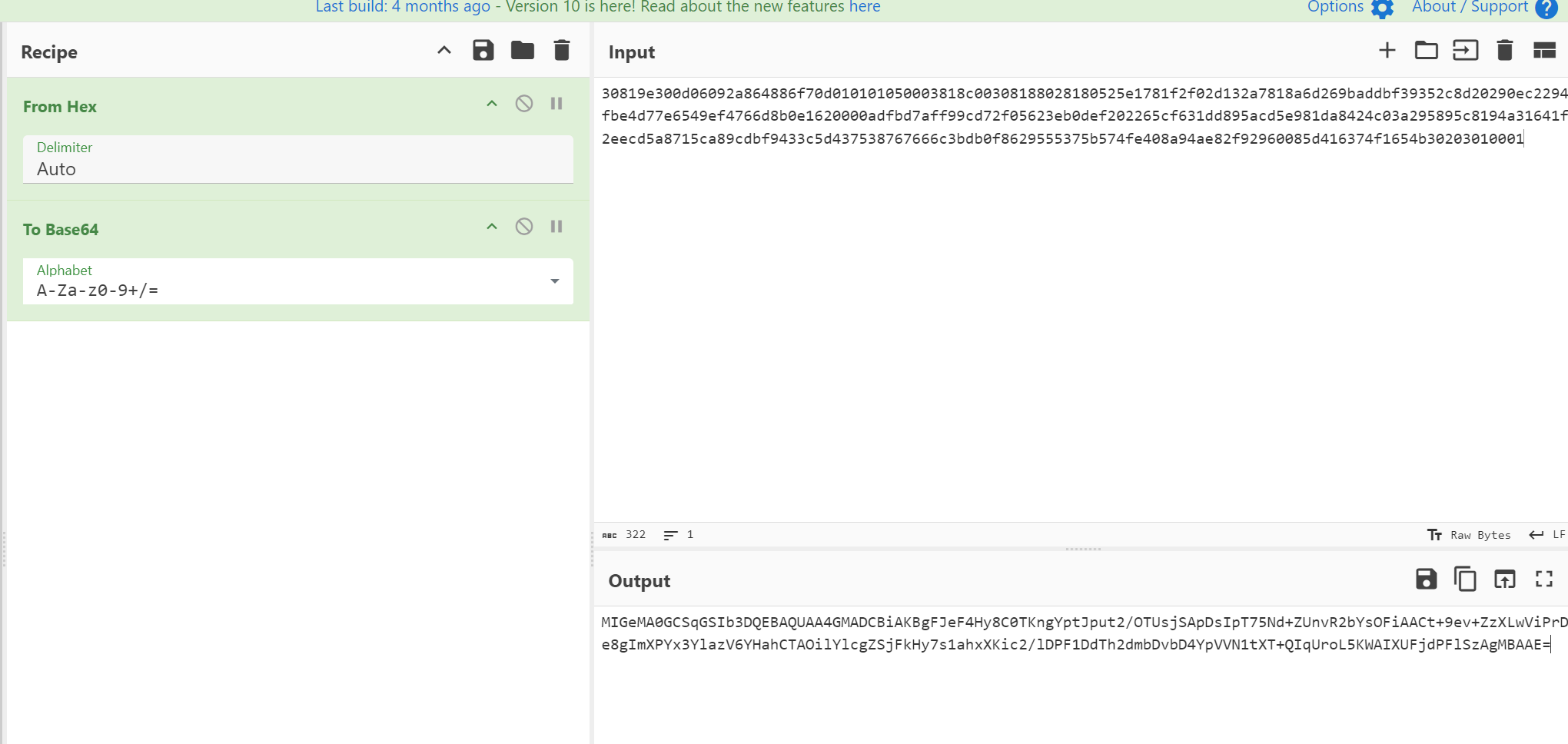Disable the To Base64 operation
The image size is (1568, 744).
click(524, 227)
